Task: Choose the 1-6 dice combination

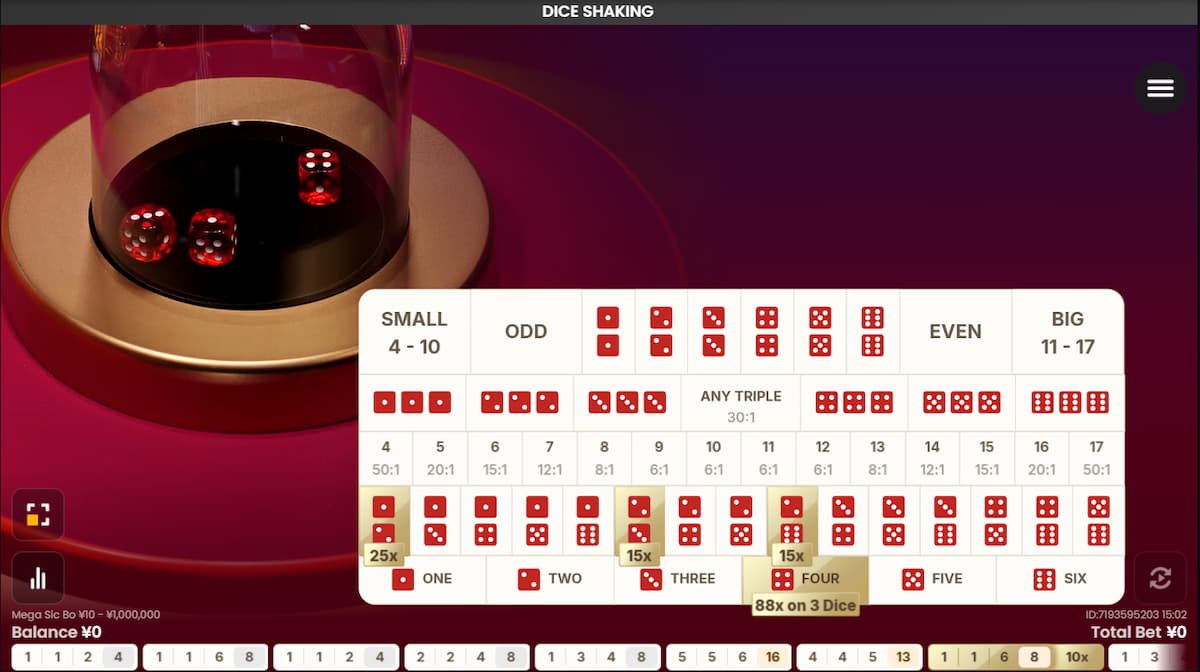Action: [x=587, y=520]
